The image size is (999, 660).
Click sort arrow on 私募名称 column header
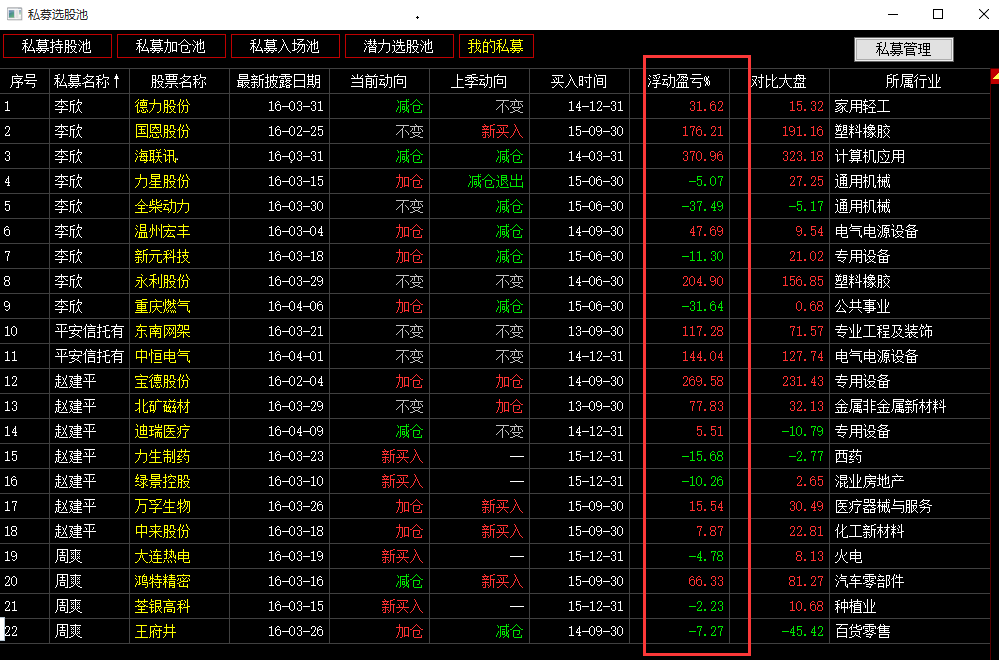[117, 81]
